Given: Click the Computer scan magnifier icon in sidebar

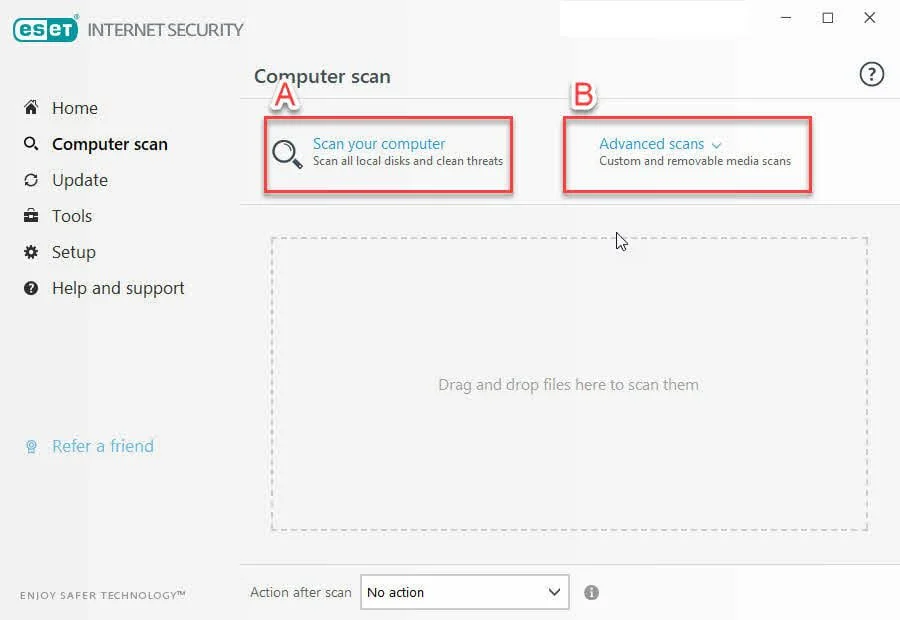Looking at the screenshot, I should click(x=31, y=144).
